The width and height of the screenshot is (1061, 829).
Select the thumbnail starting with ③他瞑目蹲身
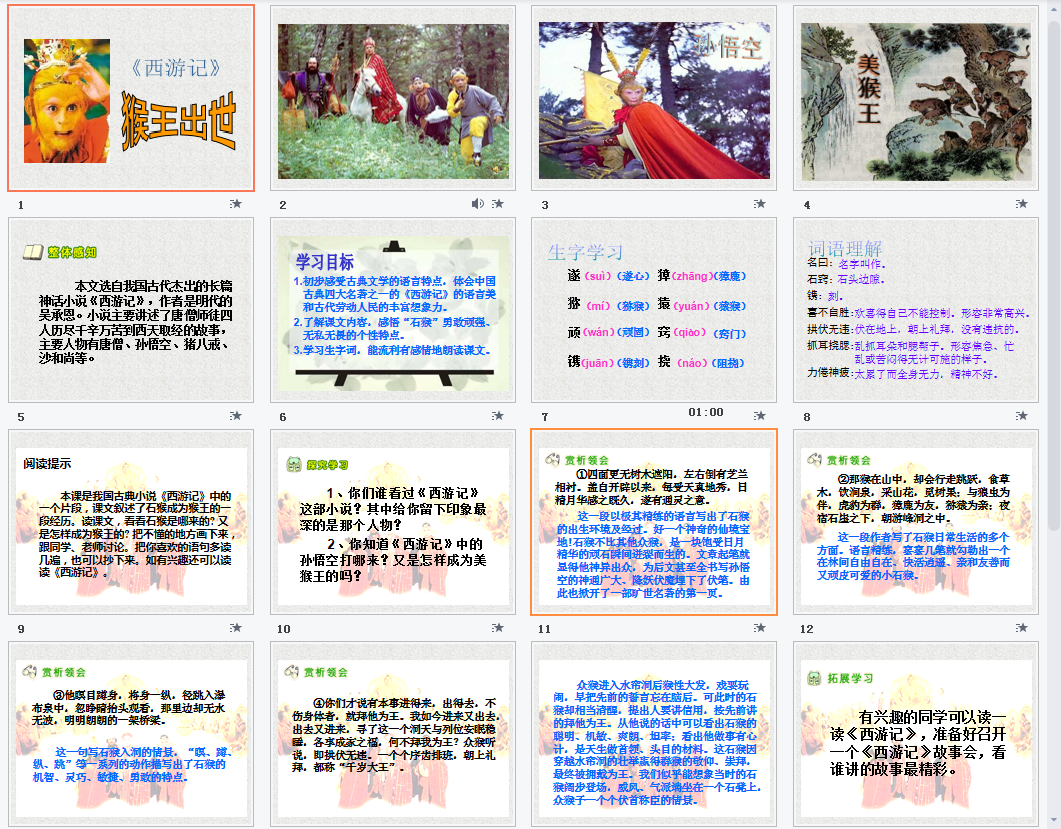pos(131,734)
